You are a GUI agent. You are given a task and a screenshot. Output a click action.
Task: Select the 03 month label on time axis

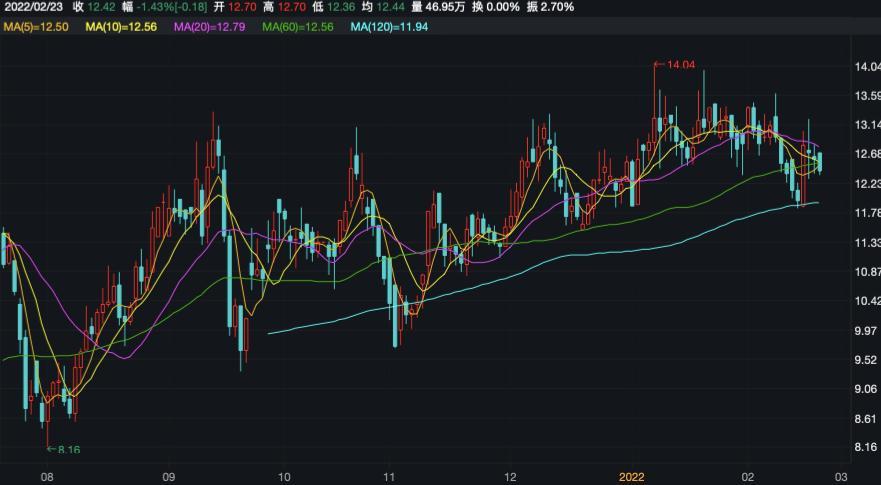tap(841, 477)
